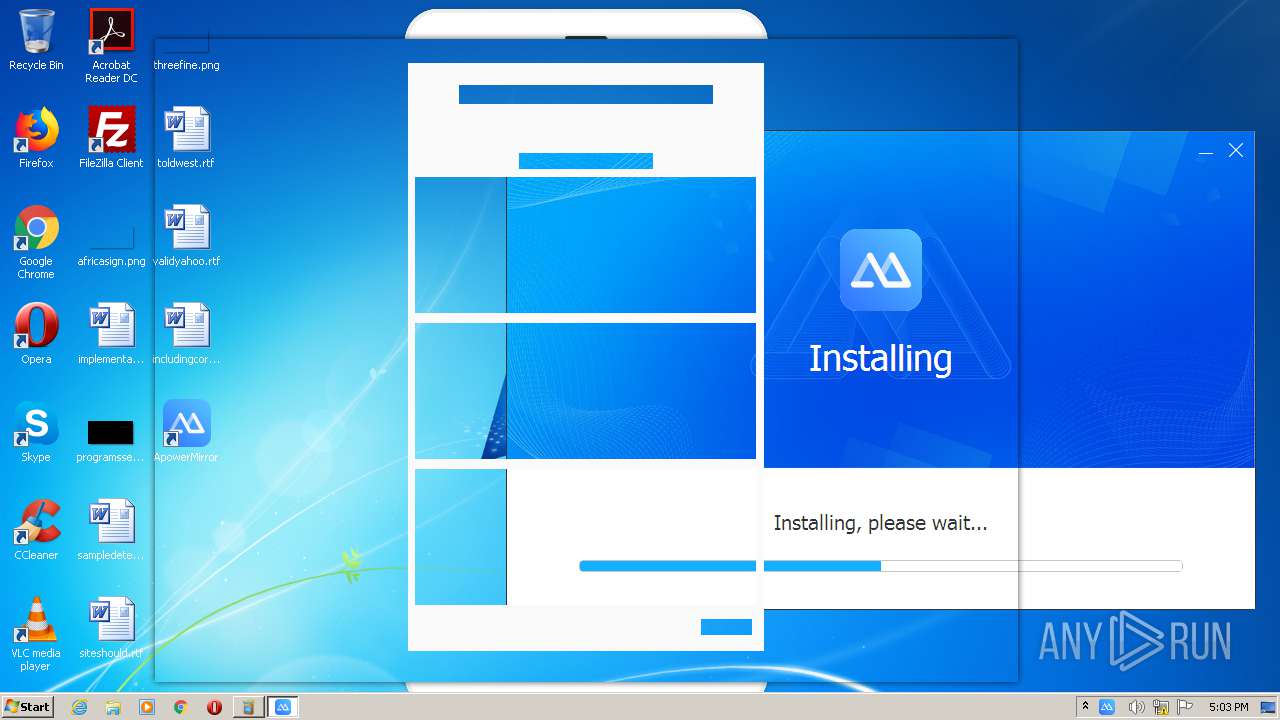Viewport: 1280px width, 720px height.
Task: Minimize the ApowerMirror installer window
Action: tap(1206, 151)
